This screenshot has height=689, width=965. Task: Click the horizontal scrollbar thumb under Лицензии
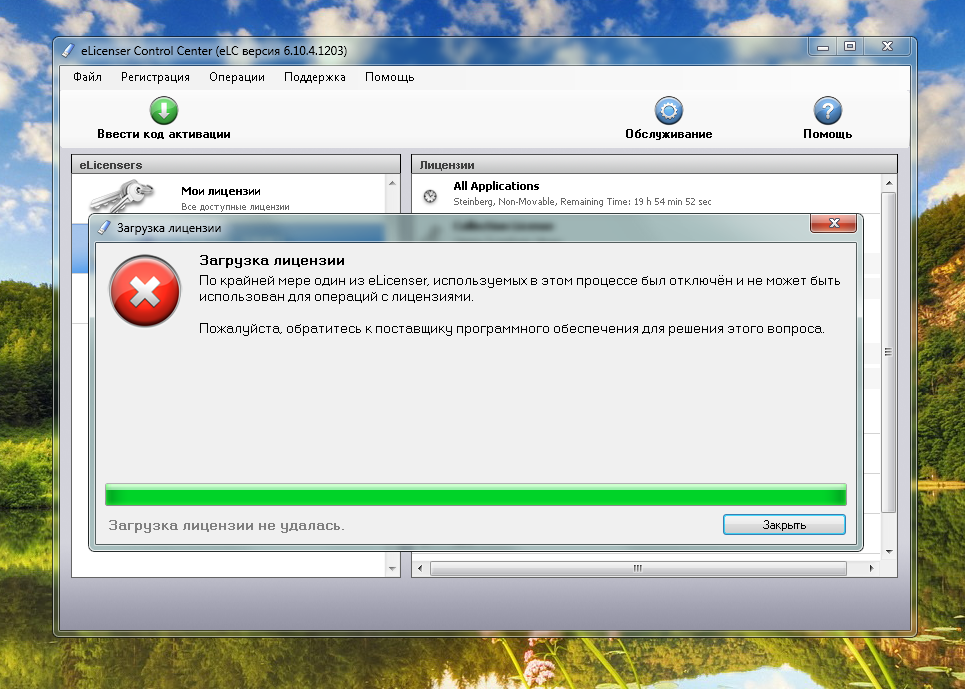[638, 568]
